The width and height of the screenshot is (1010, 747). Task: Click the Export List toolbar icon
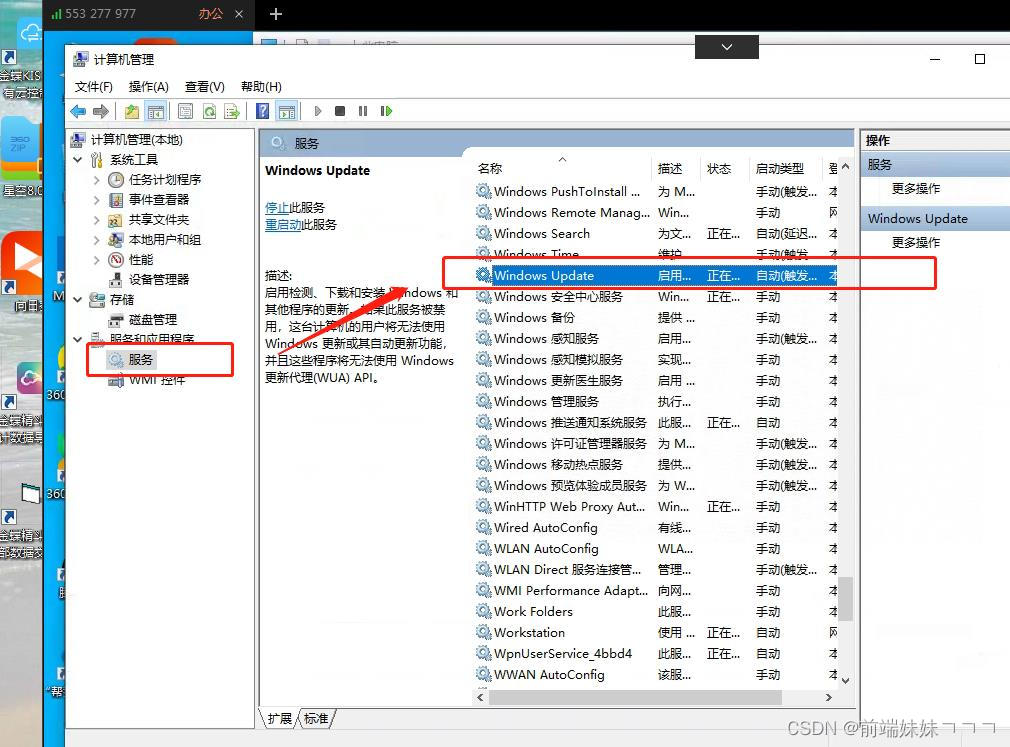coord(232,111)
